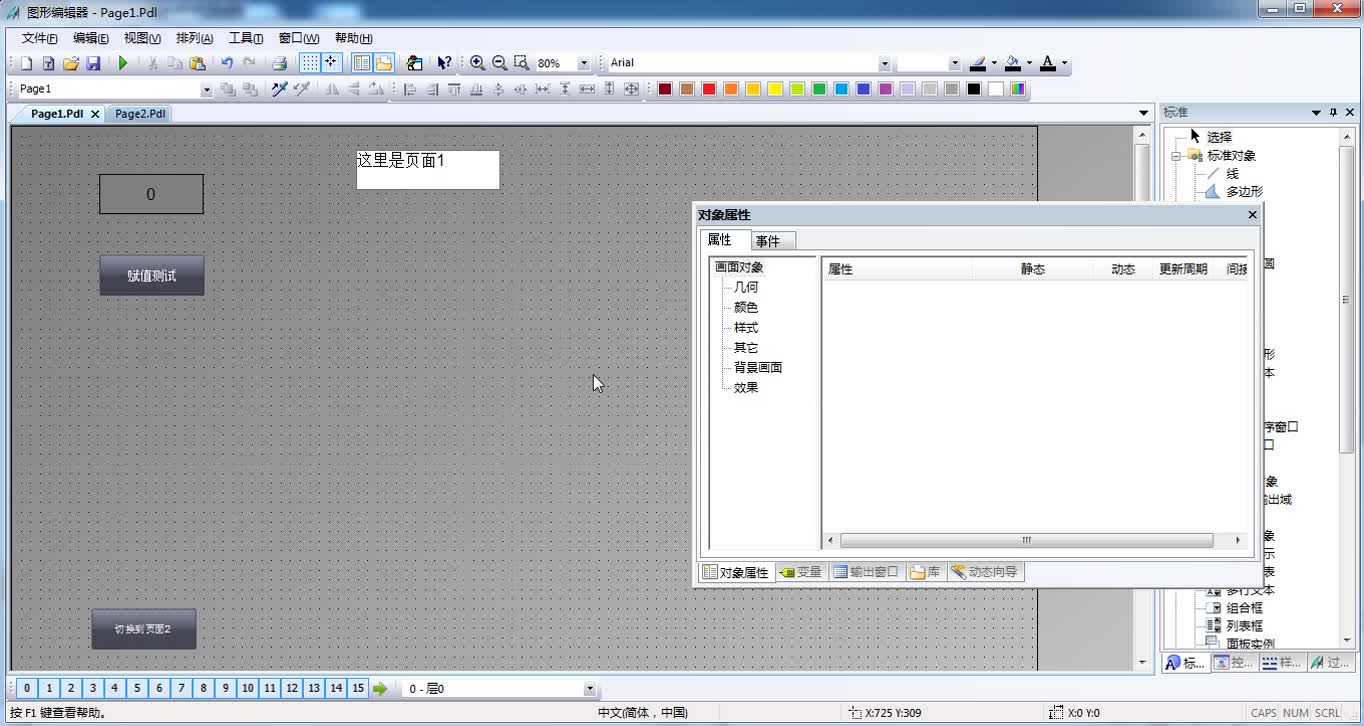Expand the line color arrow menu
This screenshot has height=726, width=1364.
(x=994, y=63)
